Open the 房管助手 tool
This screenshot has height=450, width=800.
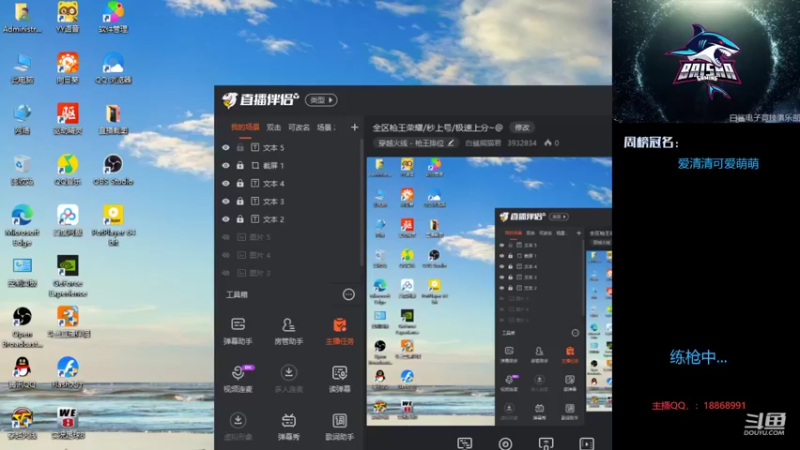(289, 331)
